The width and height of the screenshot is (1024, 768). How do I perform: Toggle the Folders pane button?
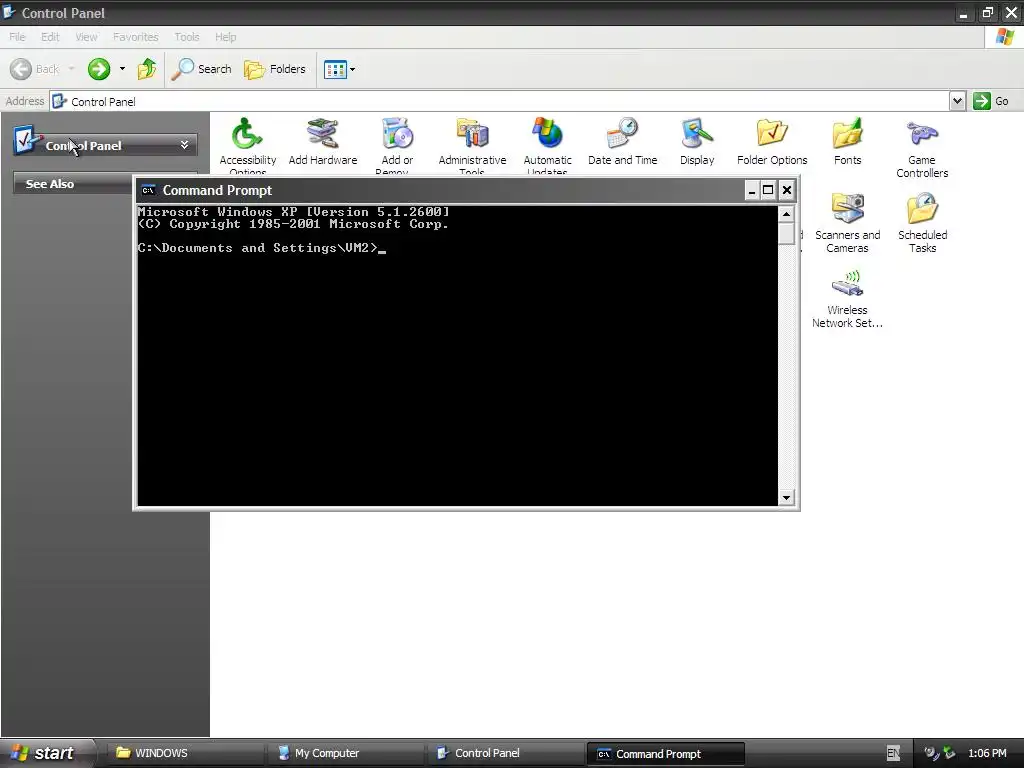[275, 69]
